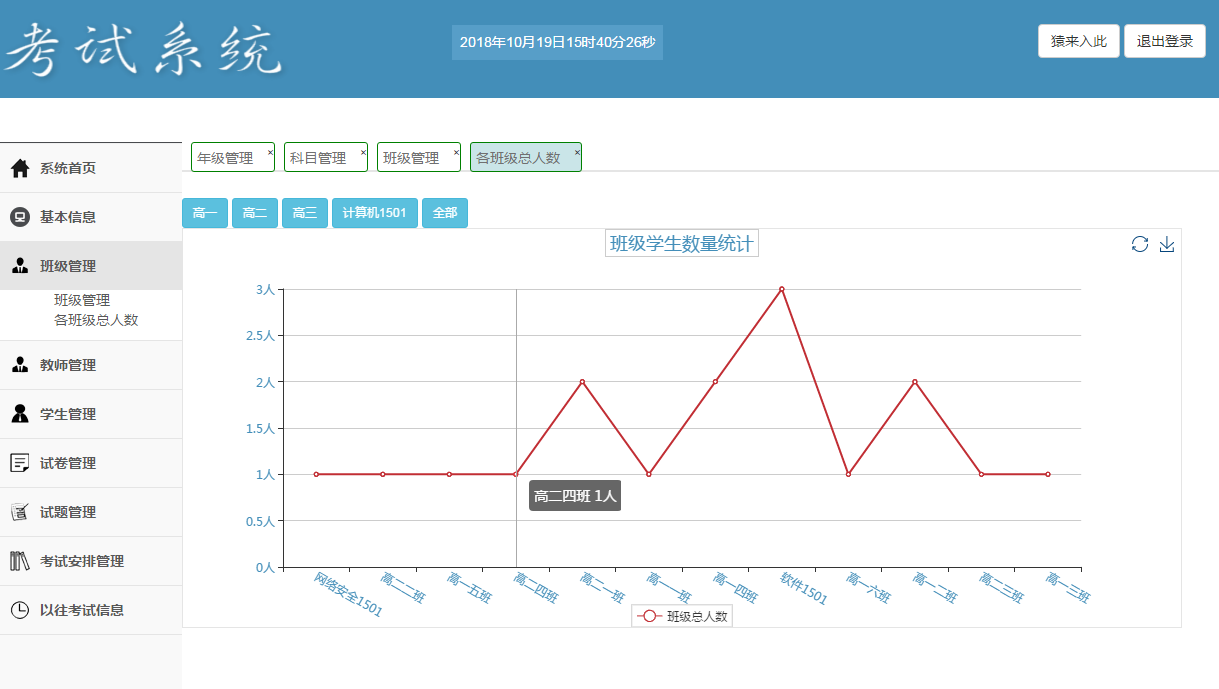Click the refresh chart icon
The height and width of the screenshot is (689, 1219).
click(x=1140, y=244)
